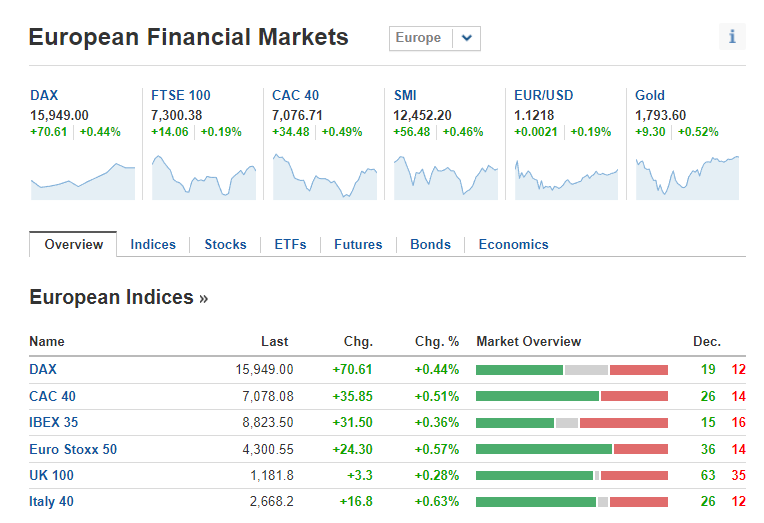
Task: Click the info icon at top right
Action: (x=732, y=37)
